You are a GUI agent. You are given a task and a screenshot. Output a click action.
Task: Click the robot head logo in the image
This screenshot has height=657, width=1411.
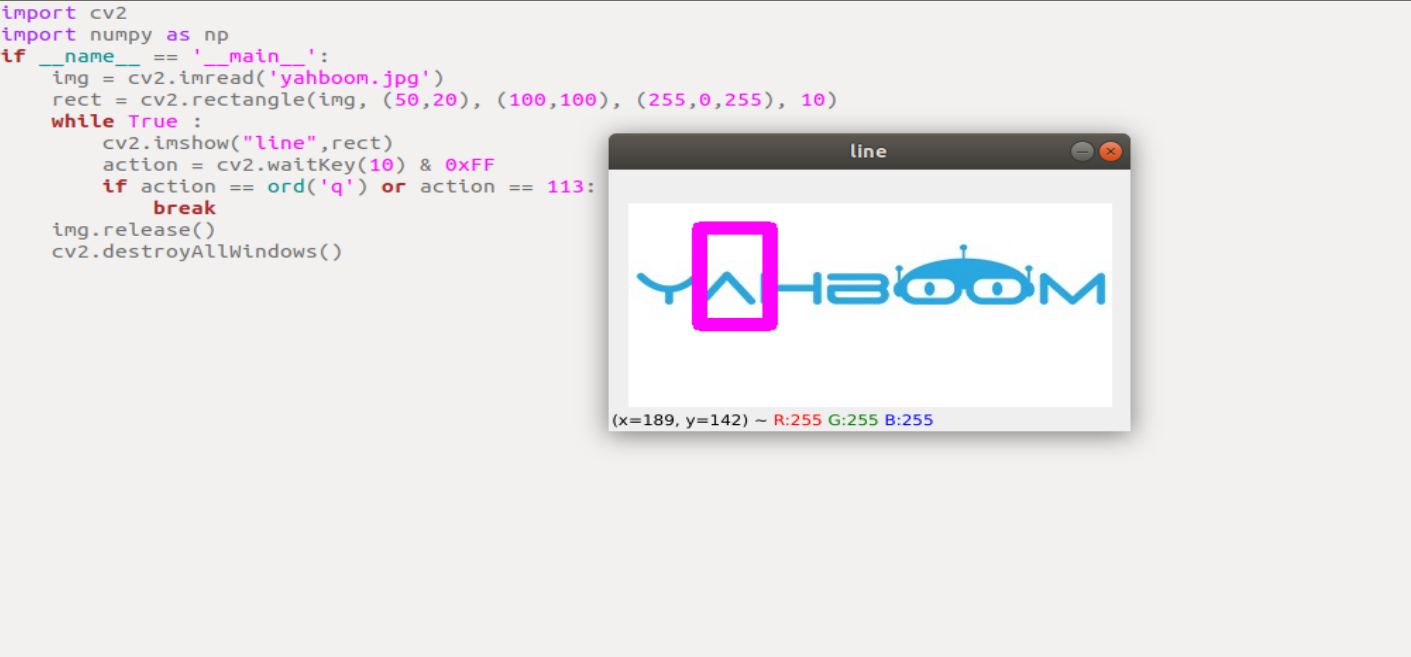pos(963,277)
